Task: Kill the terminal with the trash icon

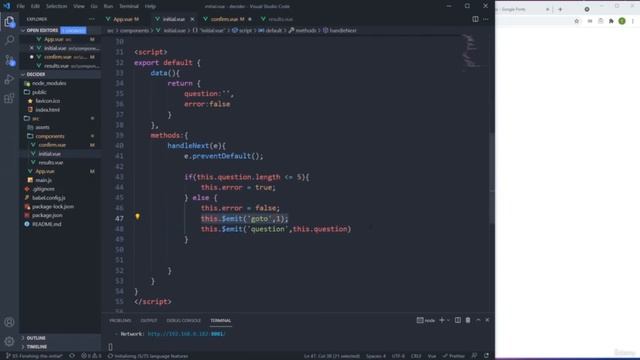Action: [468, 320]
